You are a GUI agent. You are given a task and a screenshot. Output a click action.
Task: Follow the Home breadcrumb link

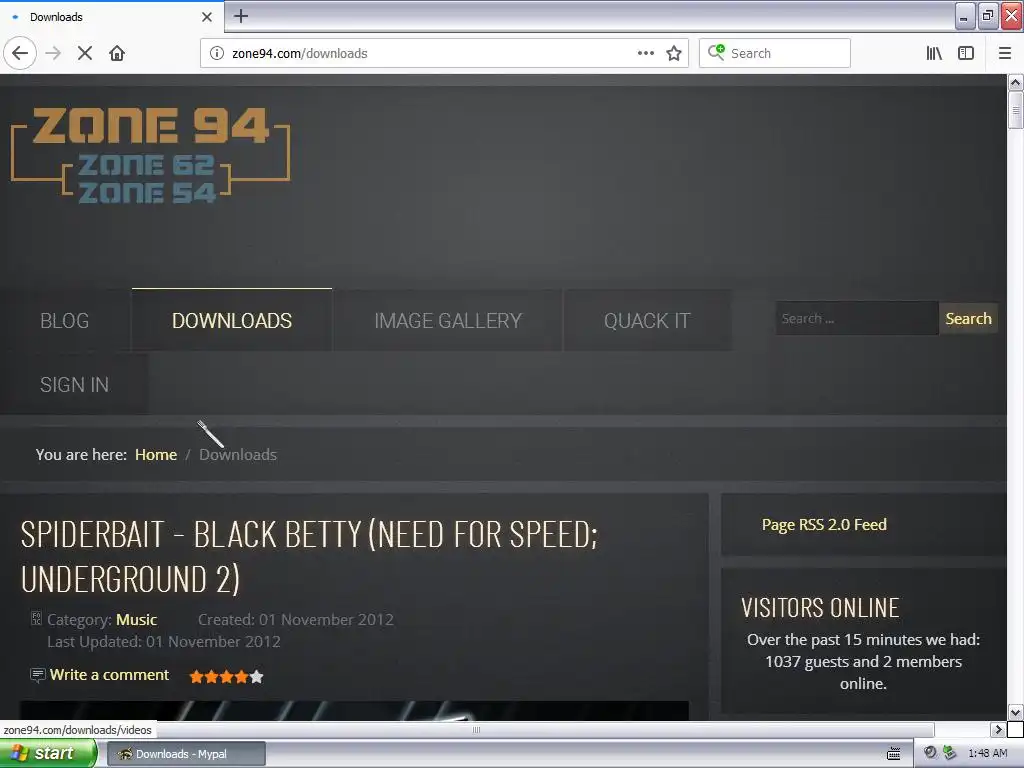click(156, 455)
